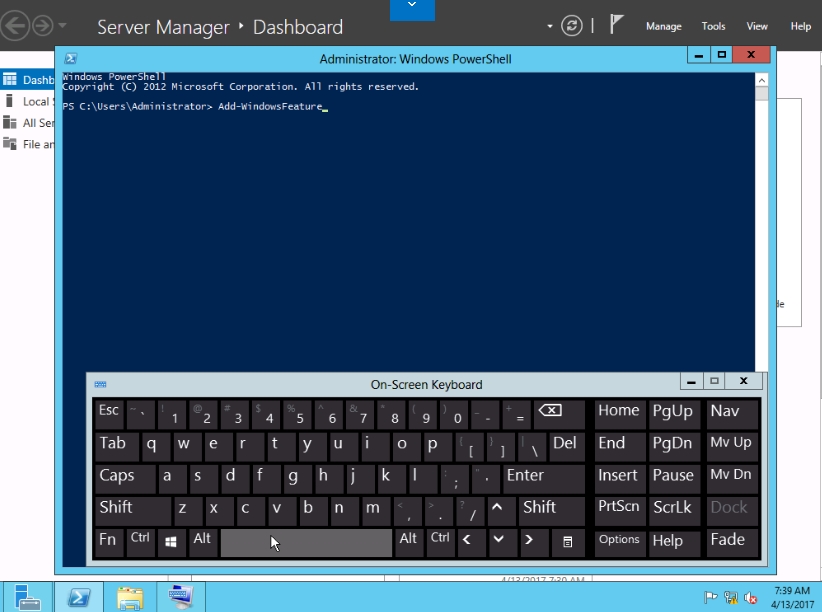Select File and Storage Services in sidebar
This screenshot has height=612, width=822.
click(x=27, y=144)
